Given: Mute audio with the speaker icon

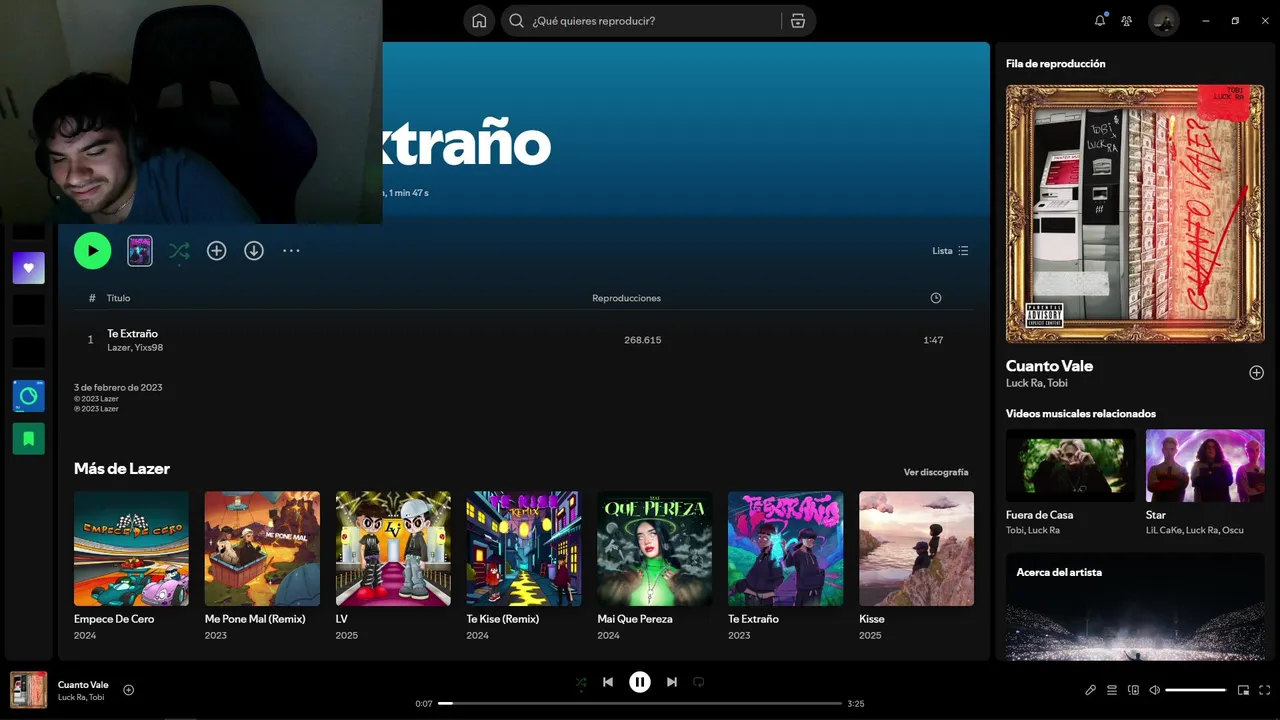Looking at the screenshot, I should click(1154, 690).
